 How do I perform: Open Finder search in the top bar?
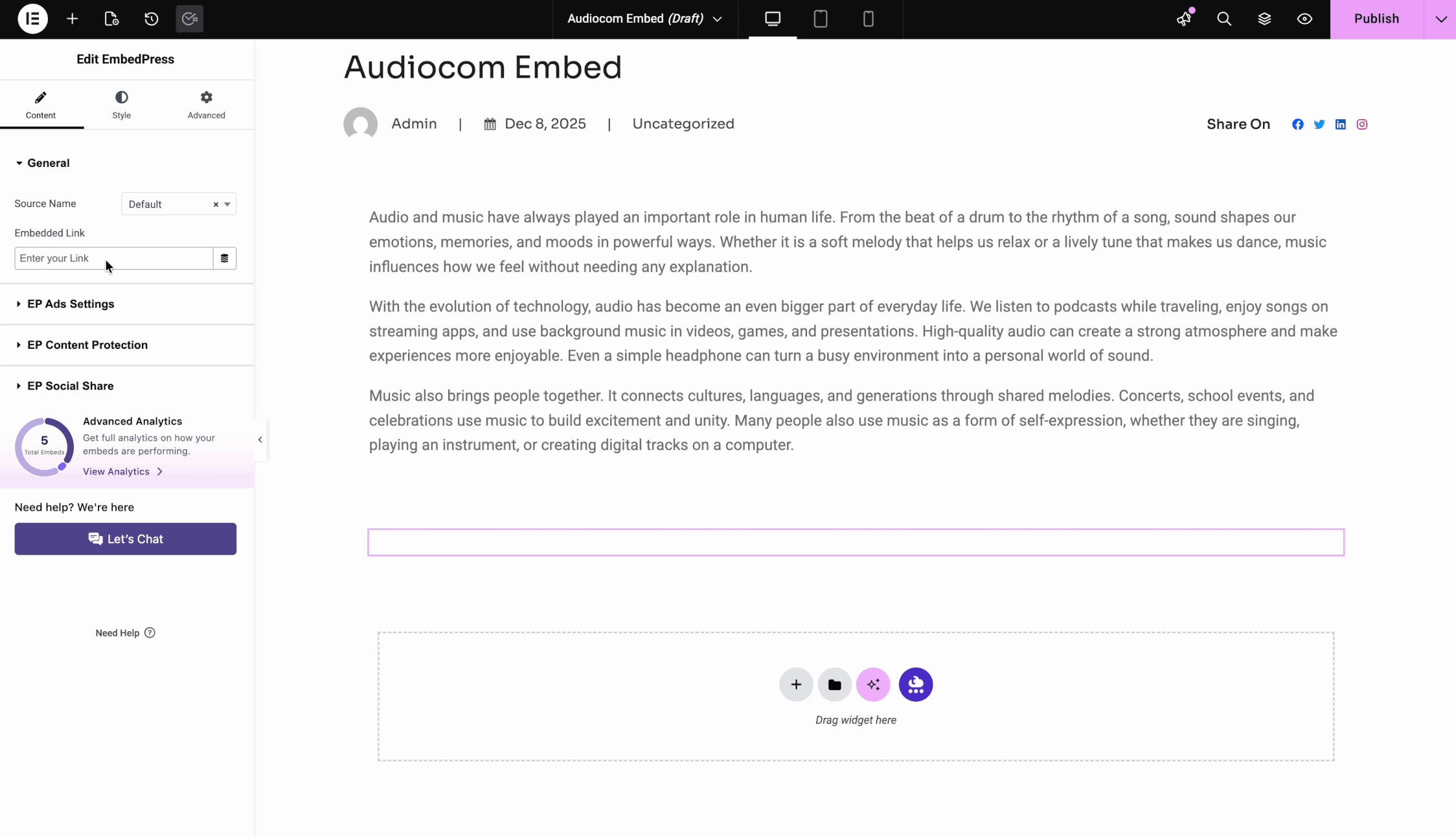tap(1224, 19)
